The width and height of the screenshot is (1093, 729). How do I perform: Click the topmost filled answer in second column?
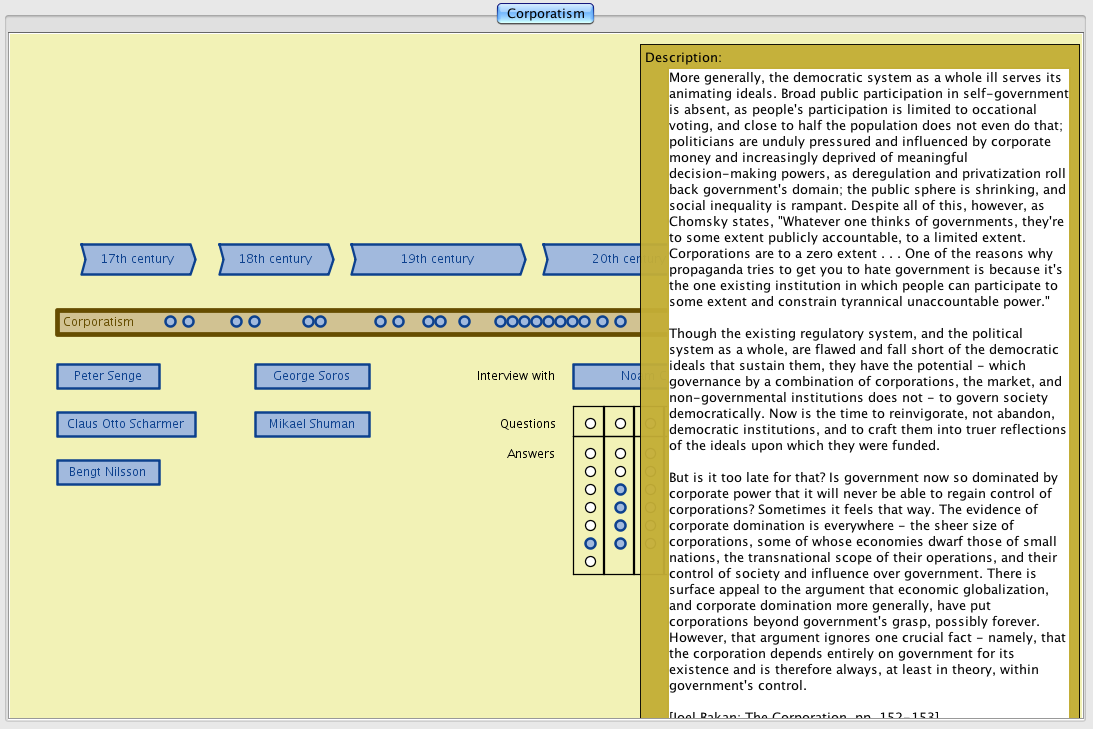[620, 489]
